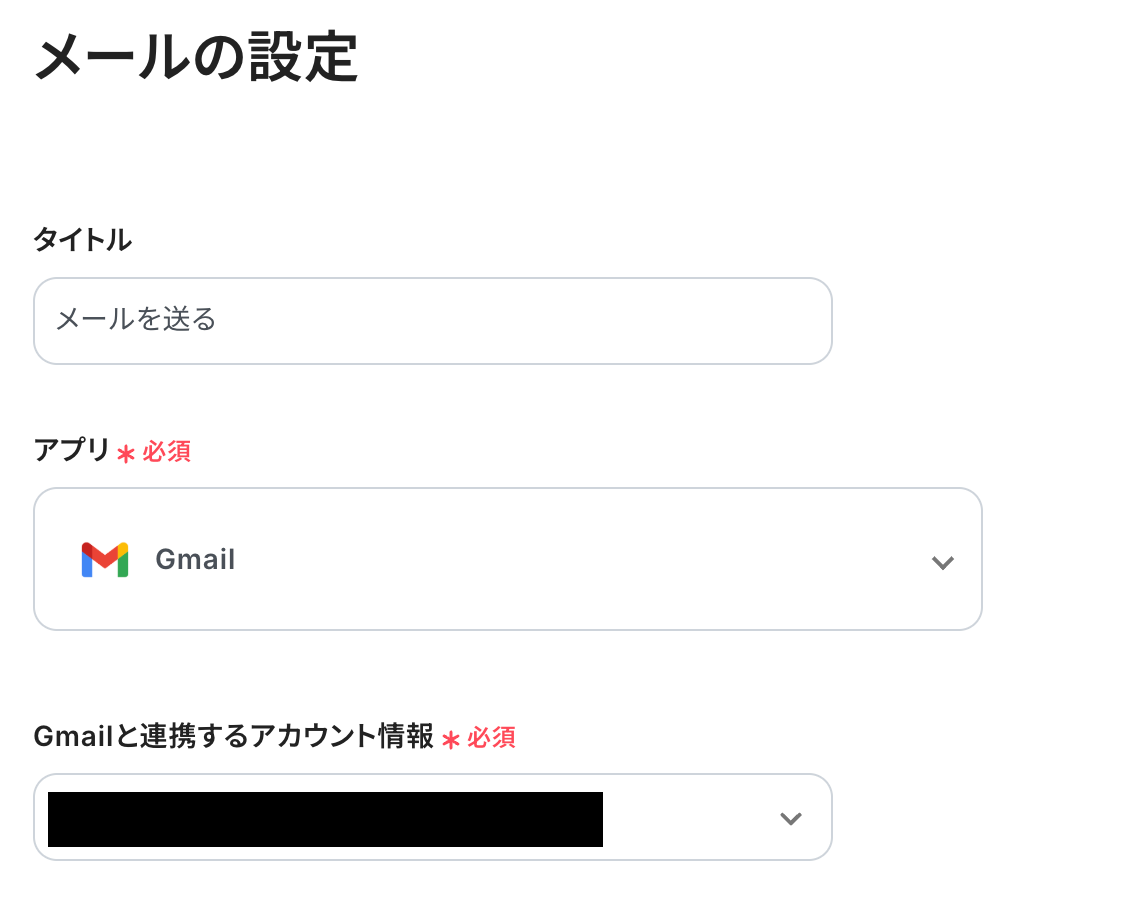Click the メールの設定 page heading
The width and height of the screenshot is (1144, 922).
point(196,57)
